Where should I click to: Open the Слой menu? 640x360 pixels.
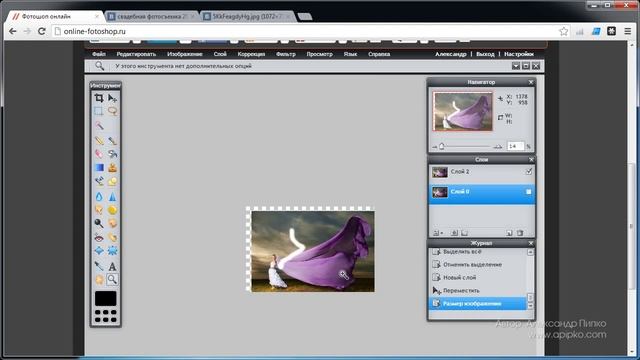click(220, 54)
